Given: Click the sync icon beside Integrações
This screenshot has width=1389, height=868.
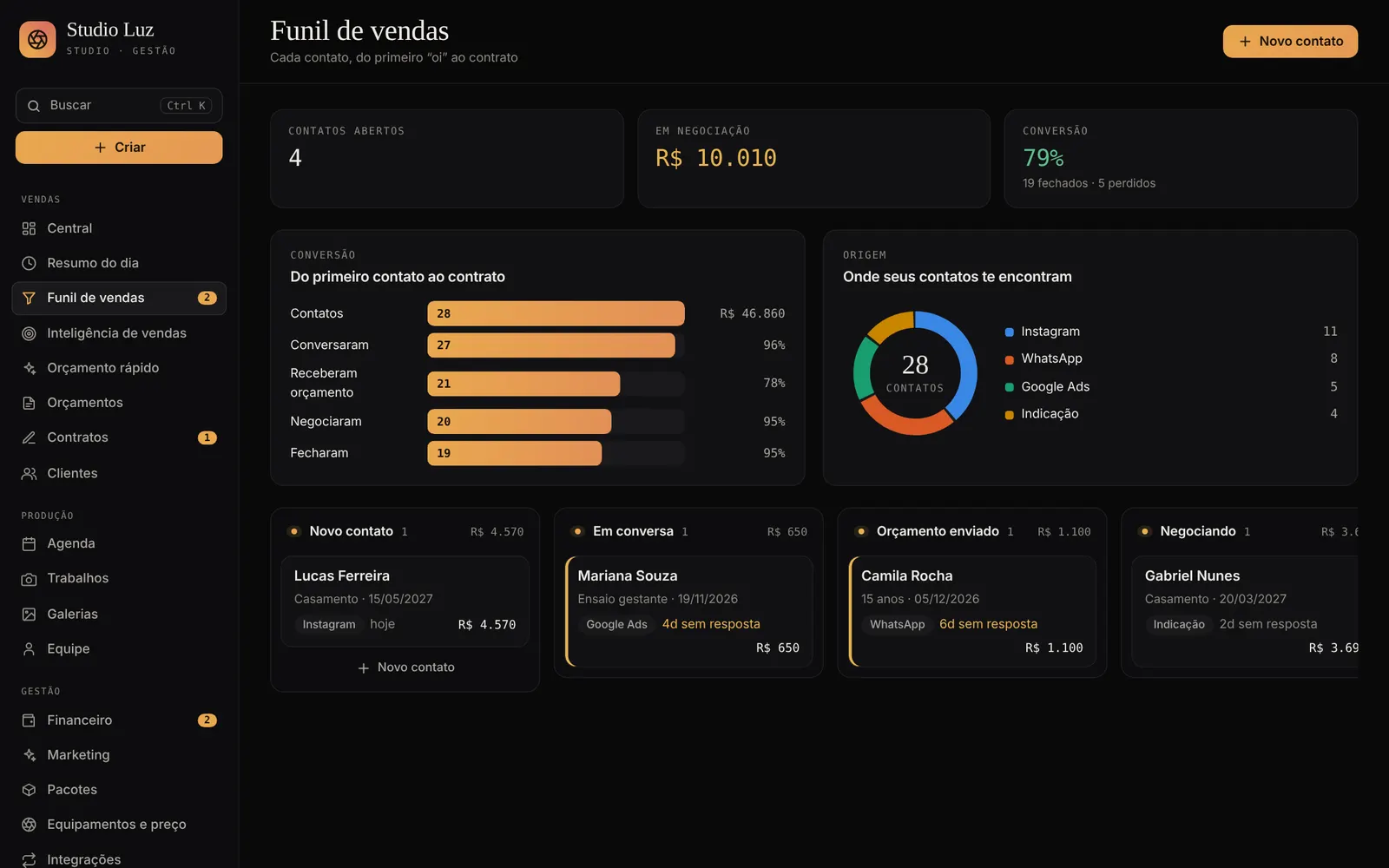Looking at the screenshot, I should 29,859.
